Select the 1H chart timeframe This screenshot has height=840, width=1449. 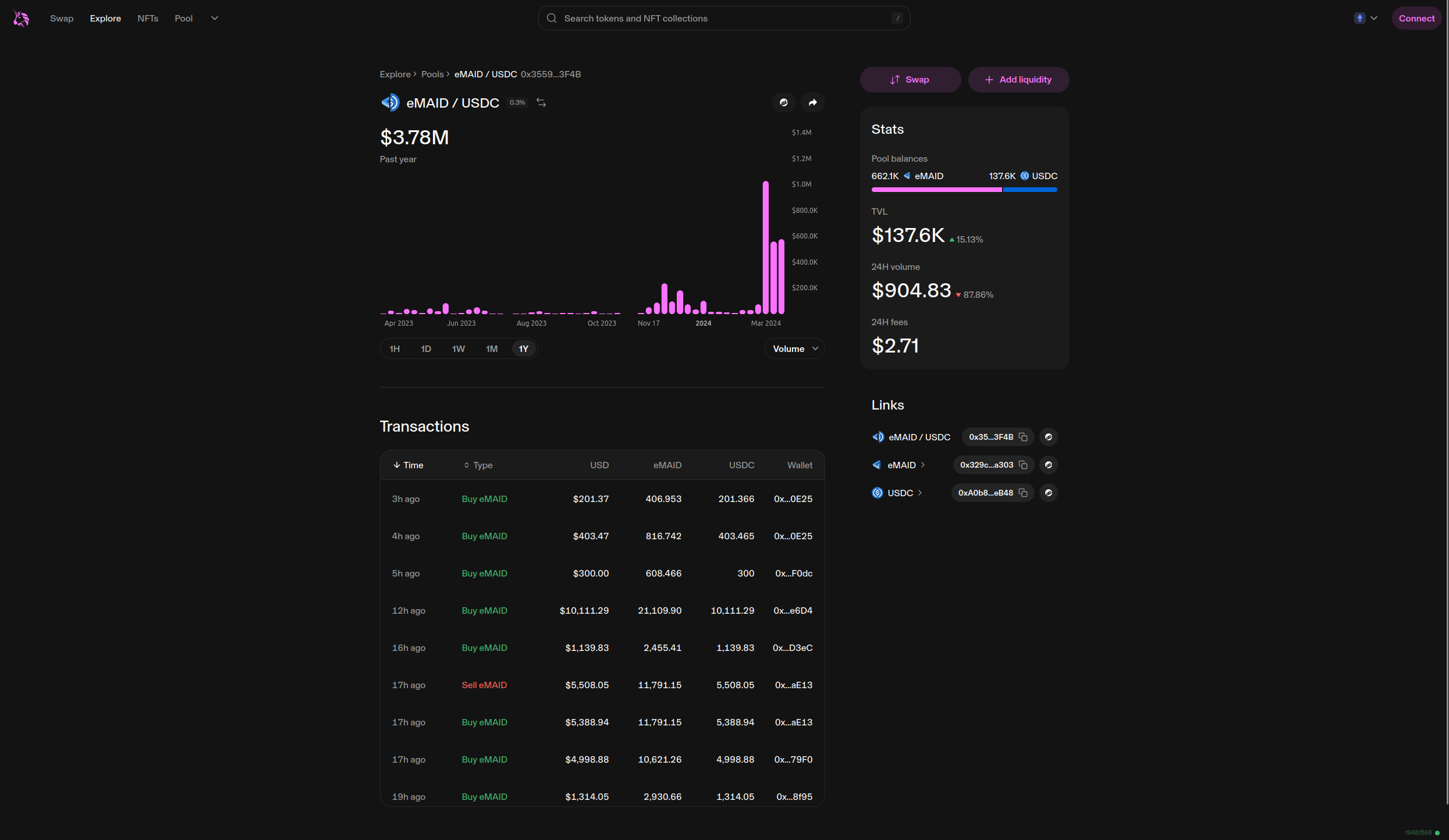395,348
